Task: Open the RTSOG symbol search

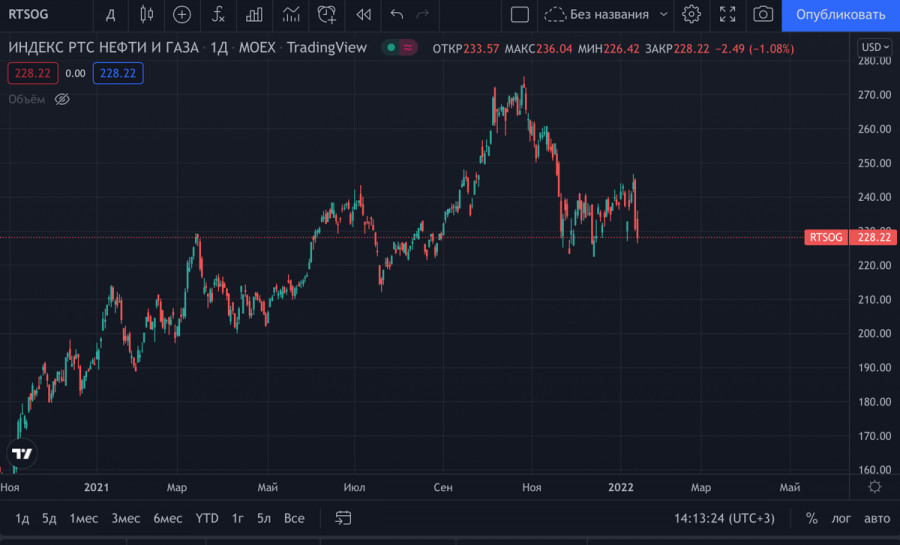Action: (x=29, y=14)
